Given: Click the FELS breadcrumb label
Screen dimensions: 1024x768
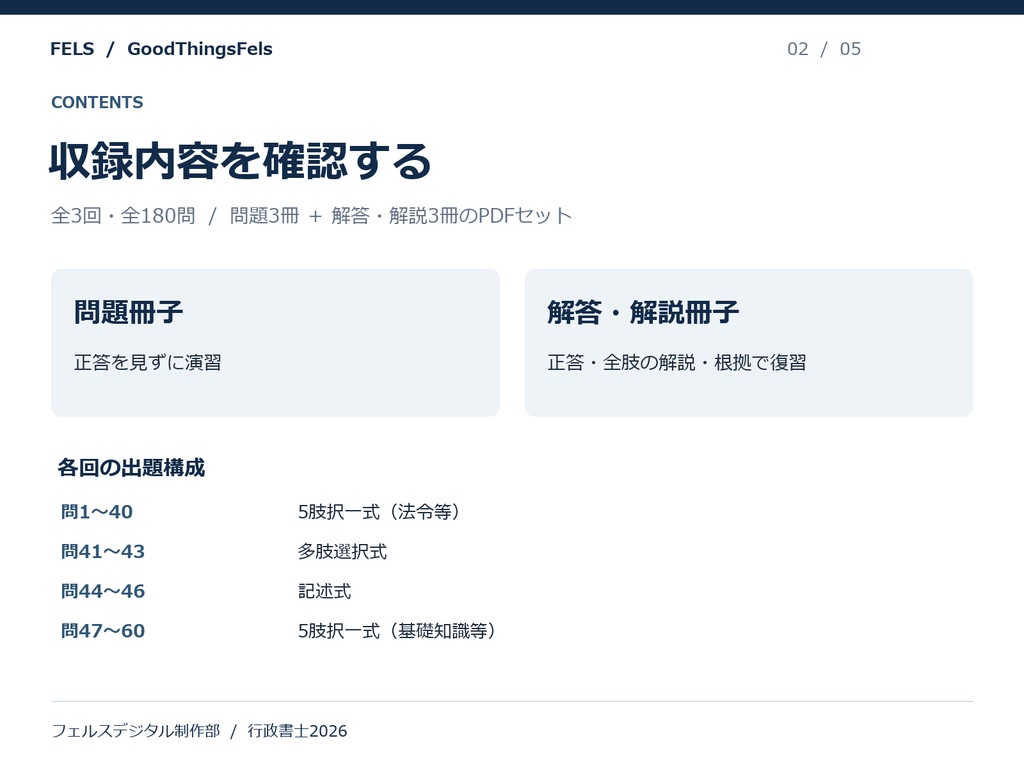Looking at the screenshot, I should tap(72, 49).
